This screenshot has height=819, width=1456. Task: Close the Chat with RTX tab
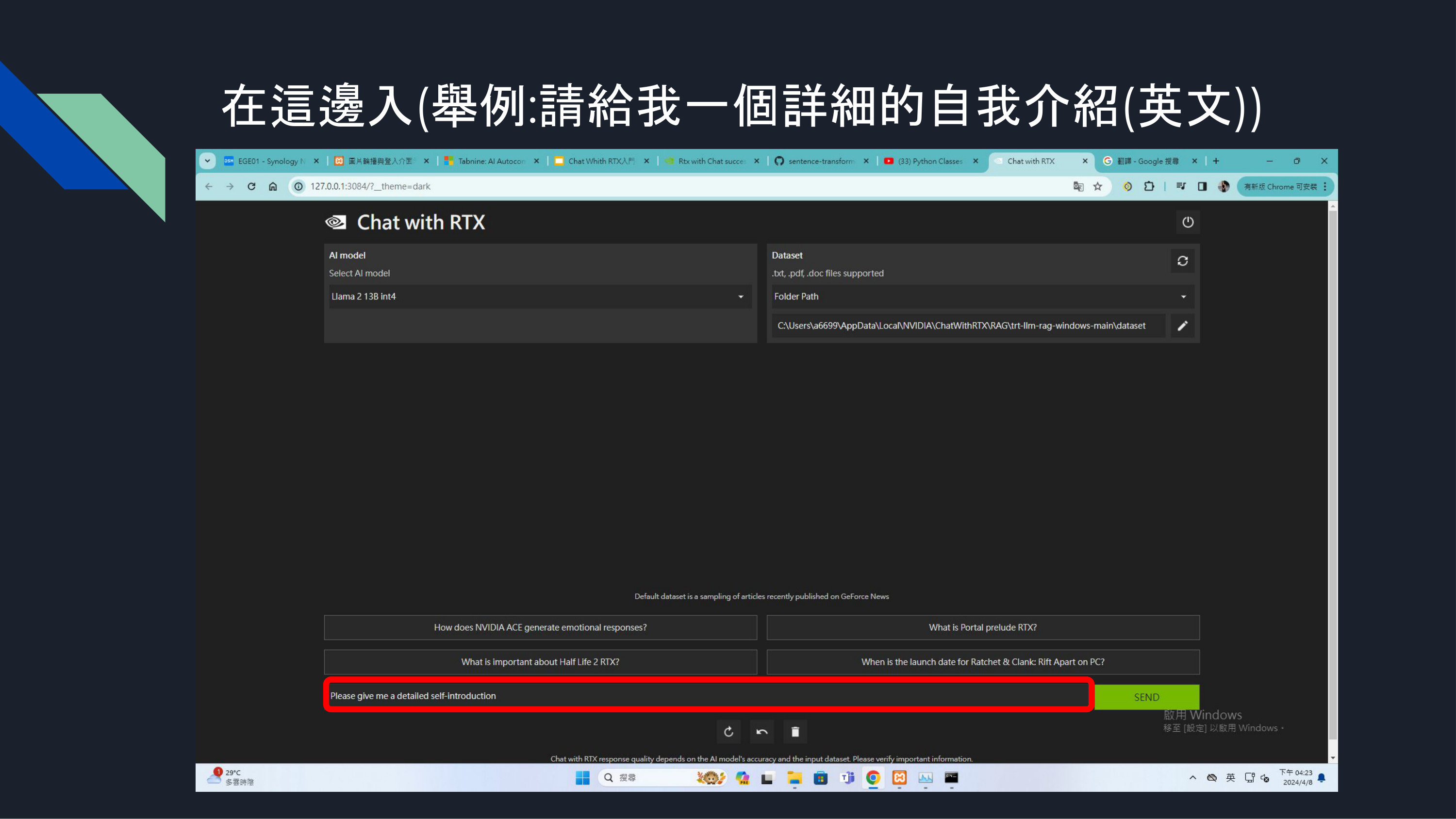(1085, 161)
